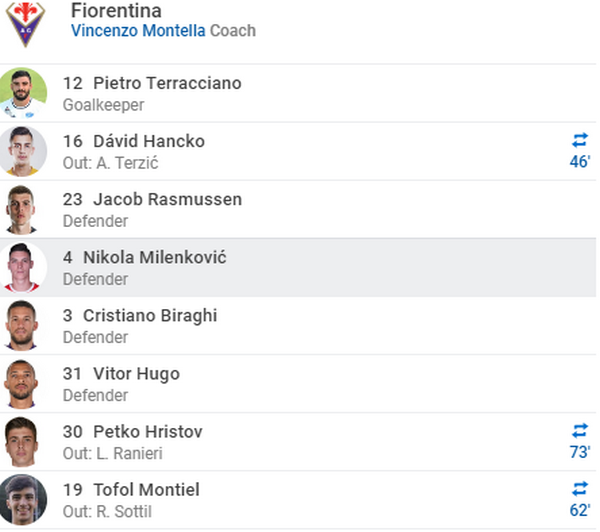Click Tofol Montiel's headshot image
The width and height of the screenshot is (600, 532).
(x=23, y=499)
